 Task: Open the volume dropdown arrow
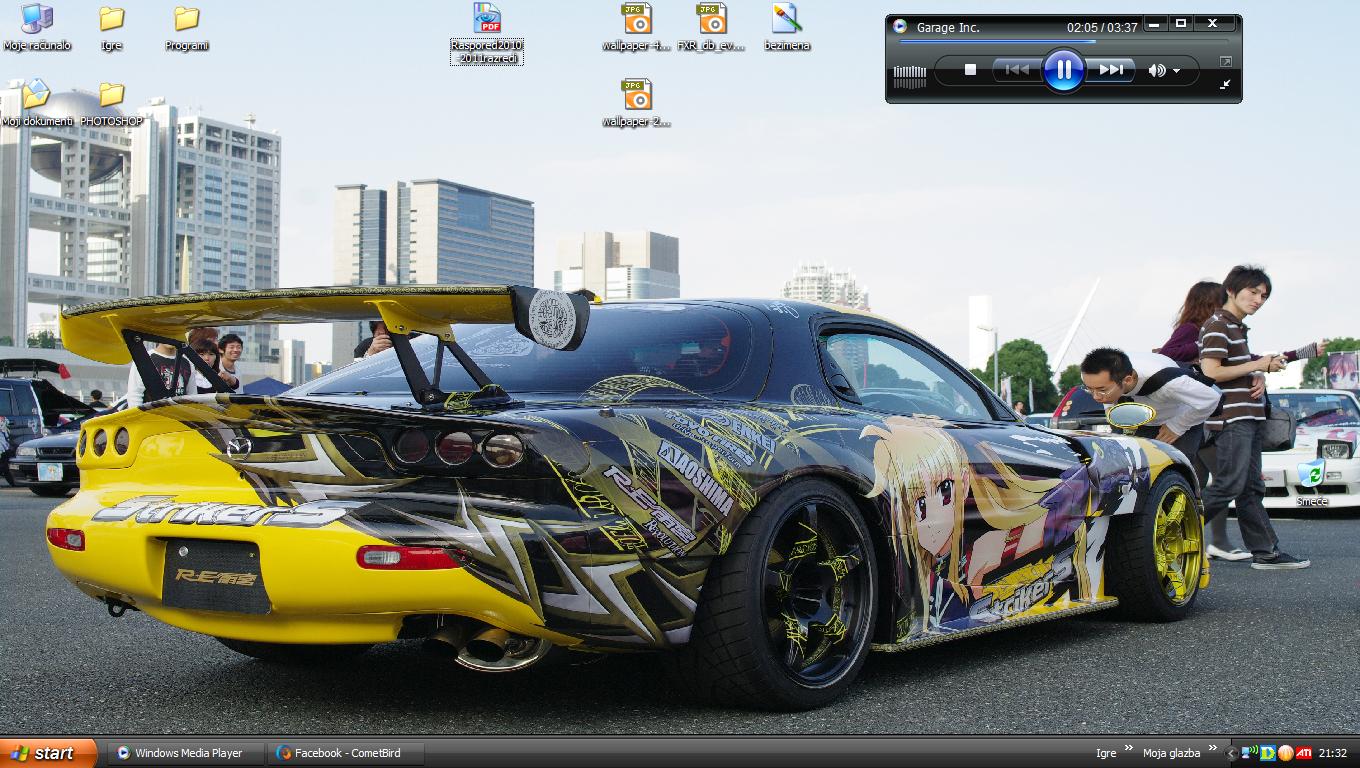point(1177,71)
